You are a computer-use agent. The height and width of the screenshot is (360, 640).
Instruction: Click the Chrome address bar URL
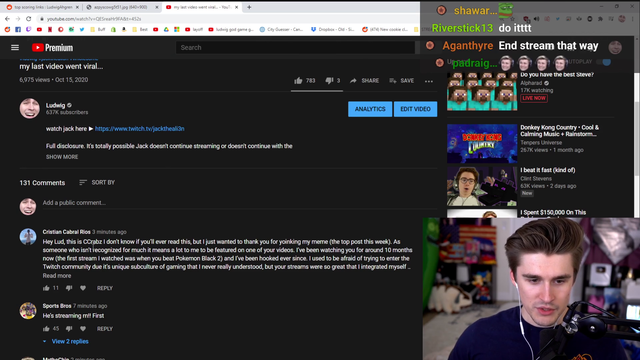94,19
